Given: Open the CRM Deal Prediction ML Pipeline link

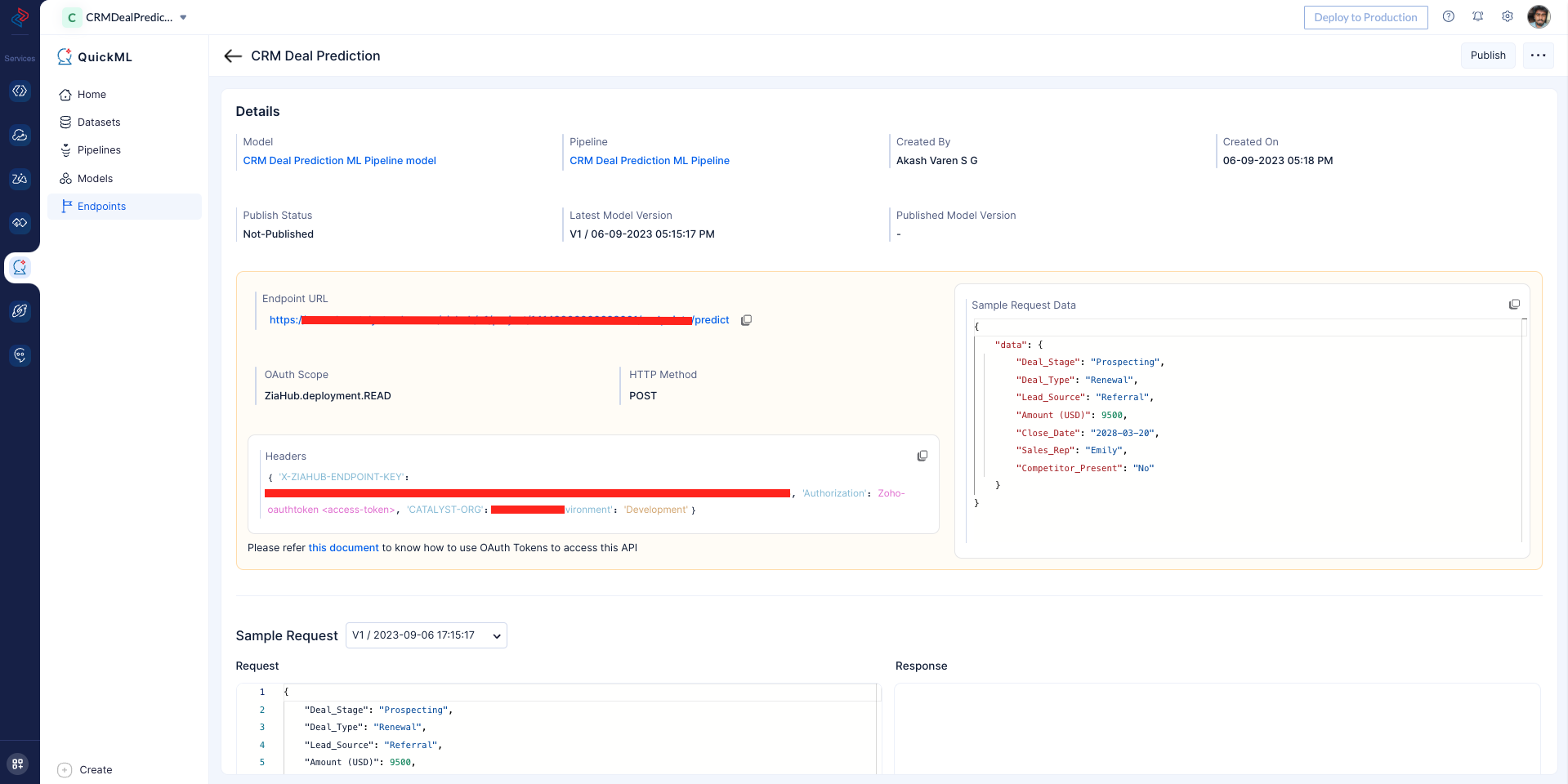Looking at the screenshot, I should tap(650, 161).
